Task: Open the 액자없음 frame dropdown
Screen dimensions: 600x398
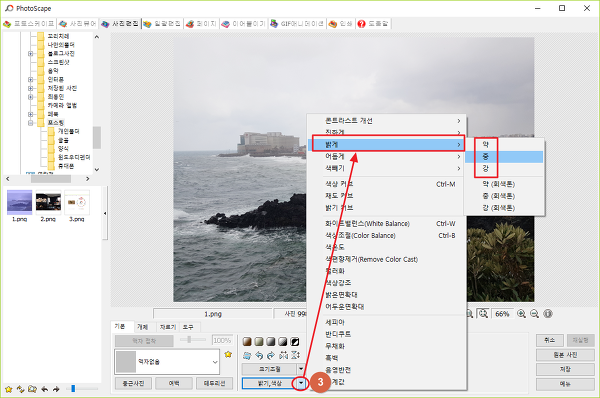Action: coord(167,362)
